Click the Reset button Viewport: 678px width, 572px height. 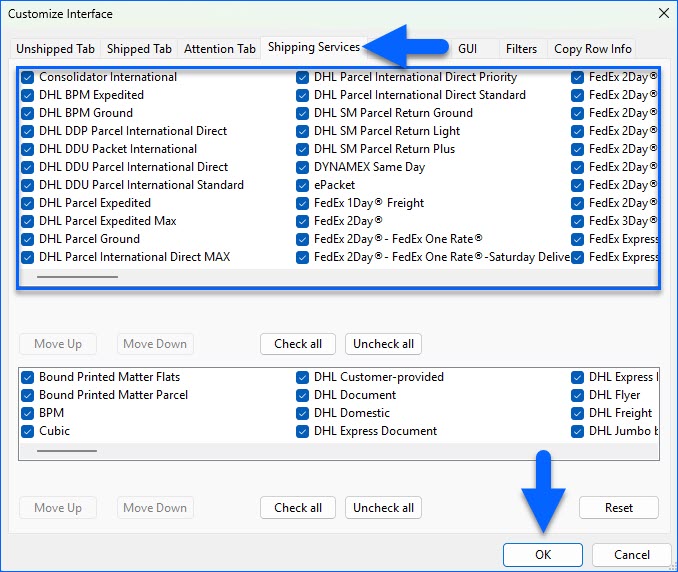pyautogui.click(x=618, y=508)
